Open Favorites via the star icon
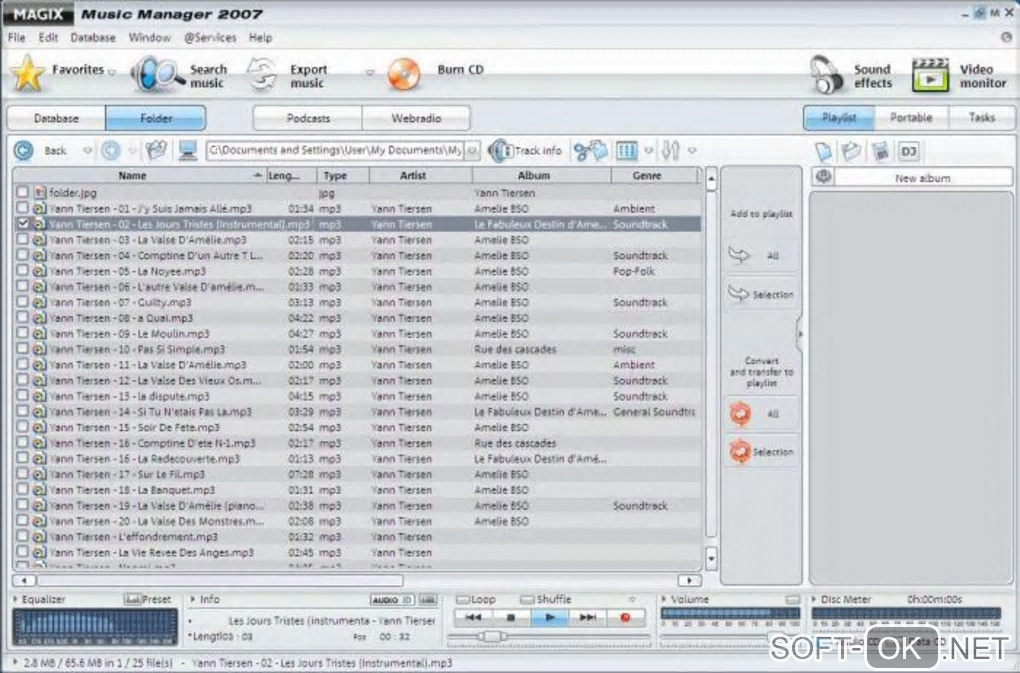The image size is (1020, 673). (x=27, y=73)
